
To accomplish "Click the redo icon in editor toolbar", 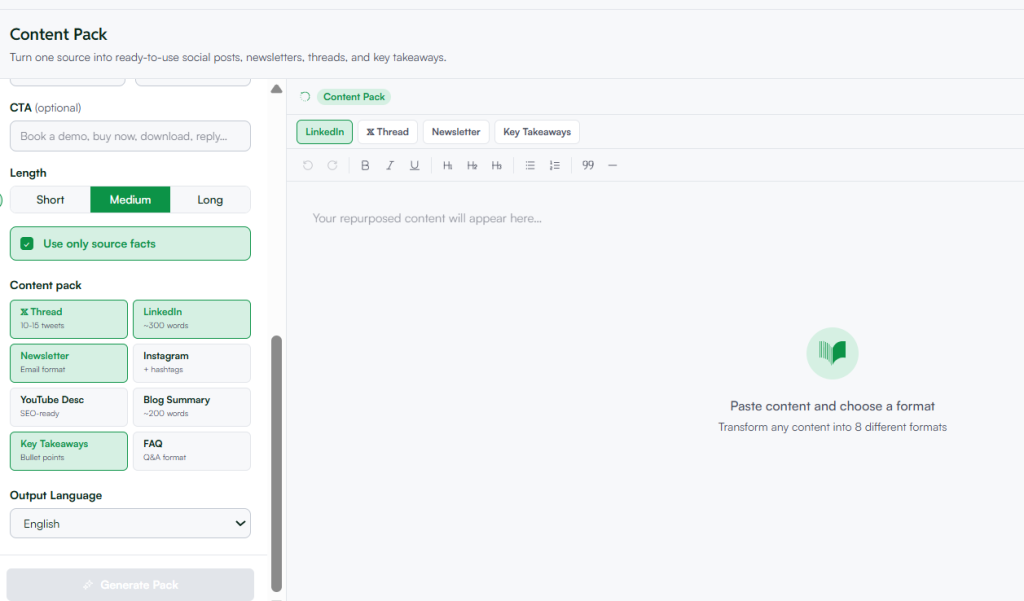I will point(332,165).
